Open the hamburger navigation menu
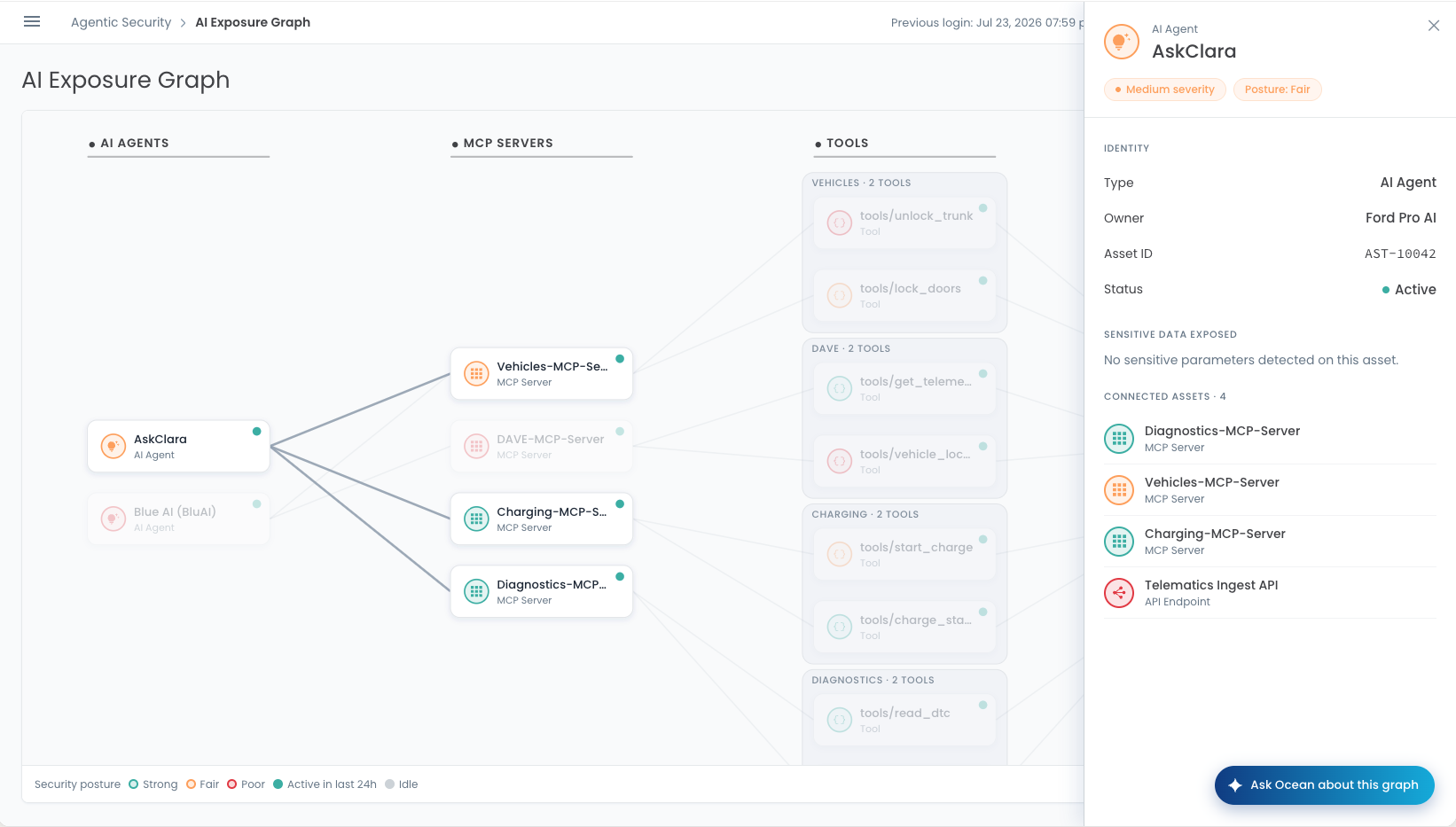The width and height of the screenshot is (1456, 827). 32,22
